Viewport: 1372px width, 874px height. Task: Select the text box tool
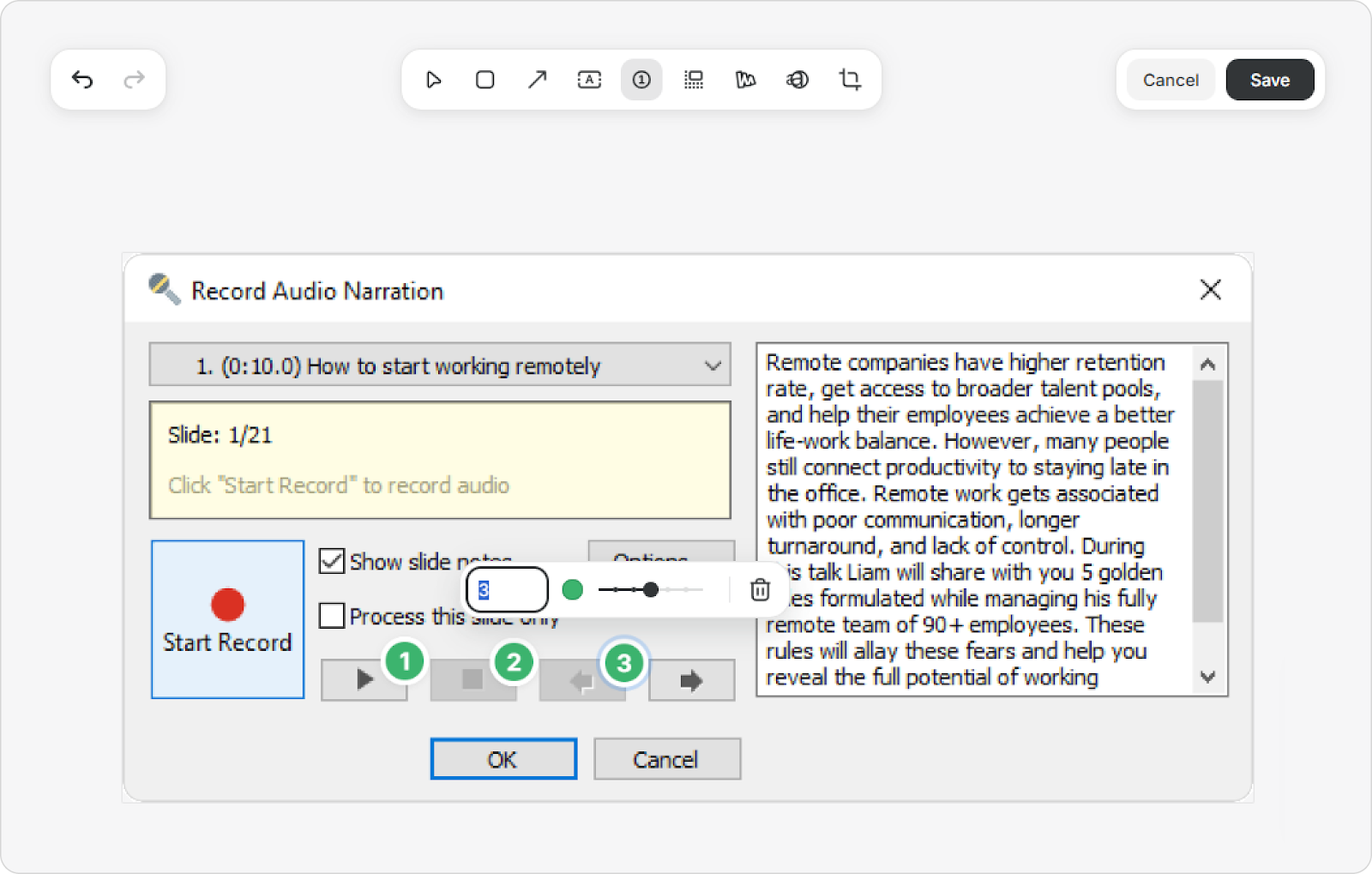pyautogui.click(x=589, y=80)
